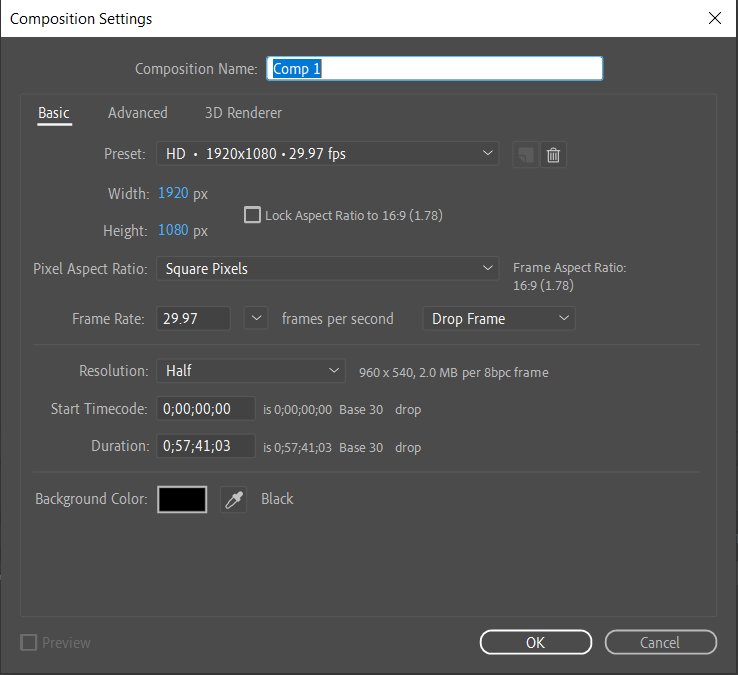This screenshot has height=675, width=738.
Task: Click the 'Black' color name label
Action: coord(277,499)
